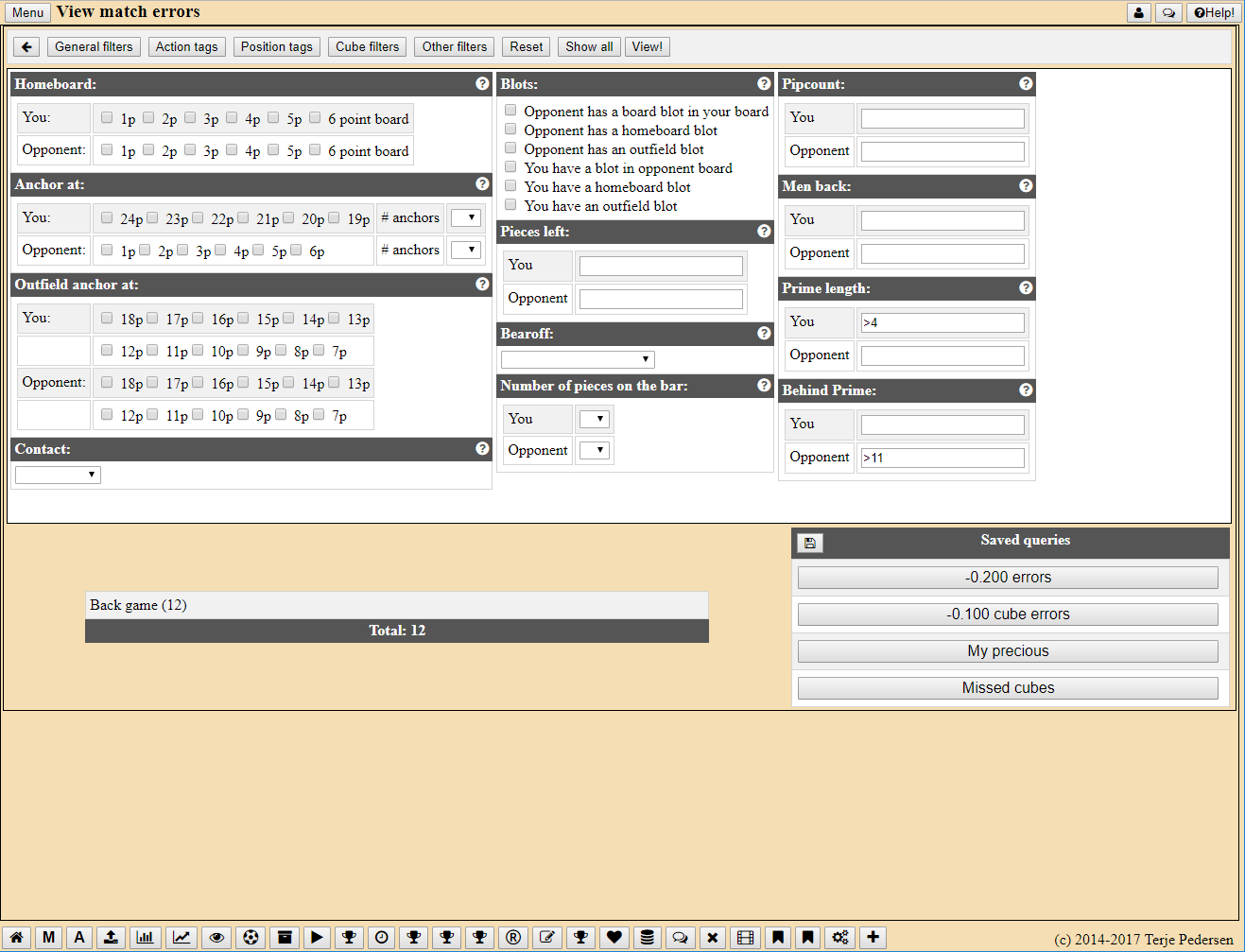Click the Show all button
The width and height of the screenshot is (1245, 952).
click(589, 47)
